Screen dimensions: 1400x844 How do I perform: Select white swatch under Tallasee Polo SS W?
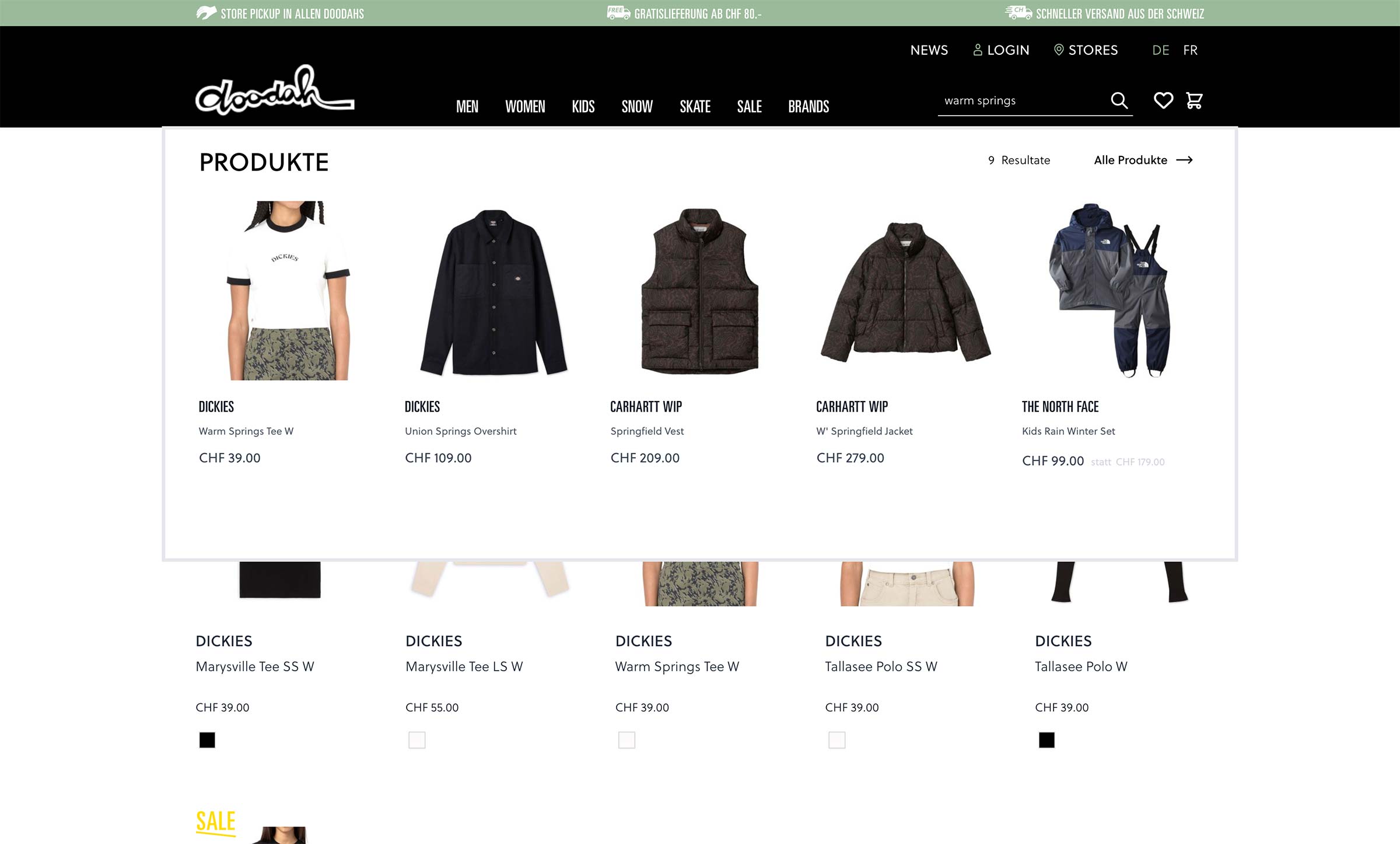point(836,740)
